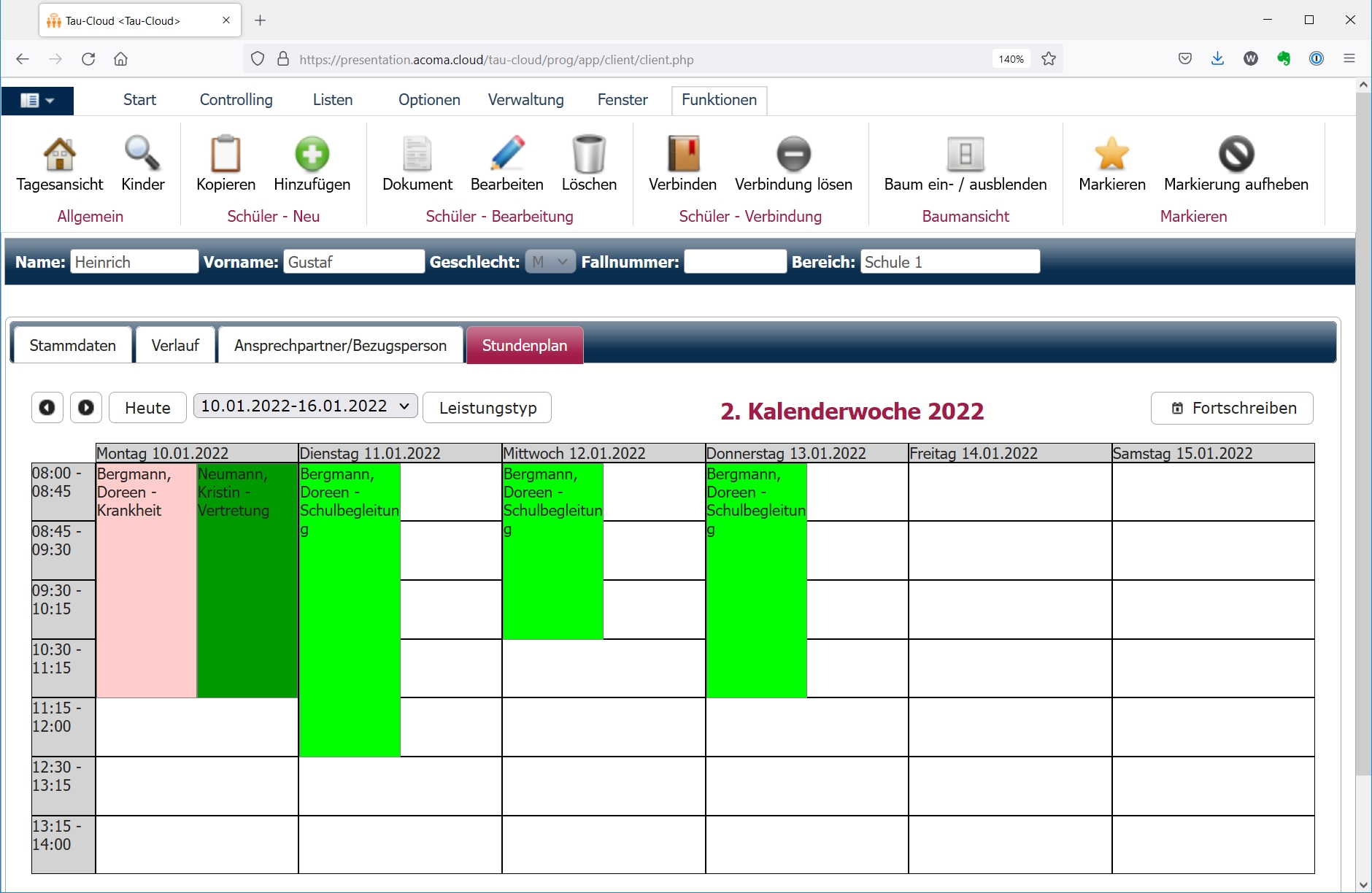The height and width of the screenshot is (893, 1372).
Task: Click the 12:30 - 13:15 time slot label
Action: (63, 786)
